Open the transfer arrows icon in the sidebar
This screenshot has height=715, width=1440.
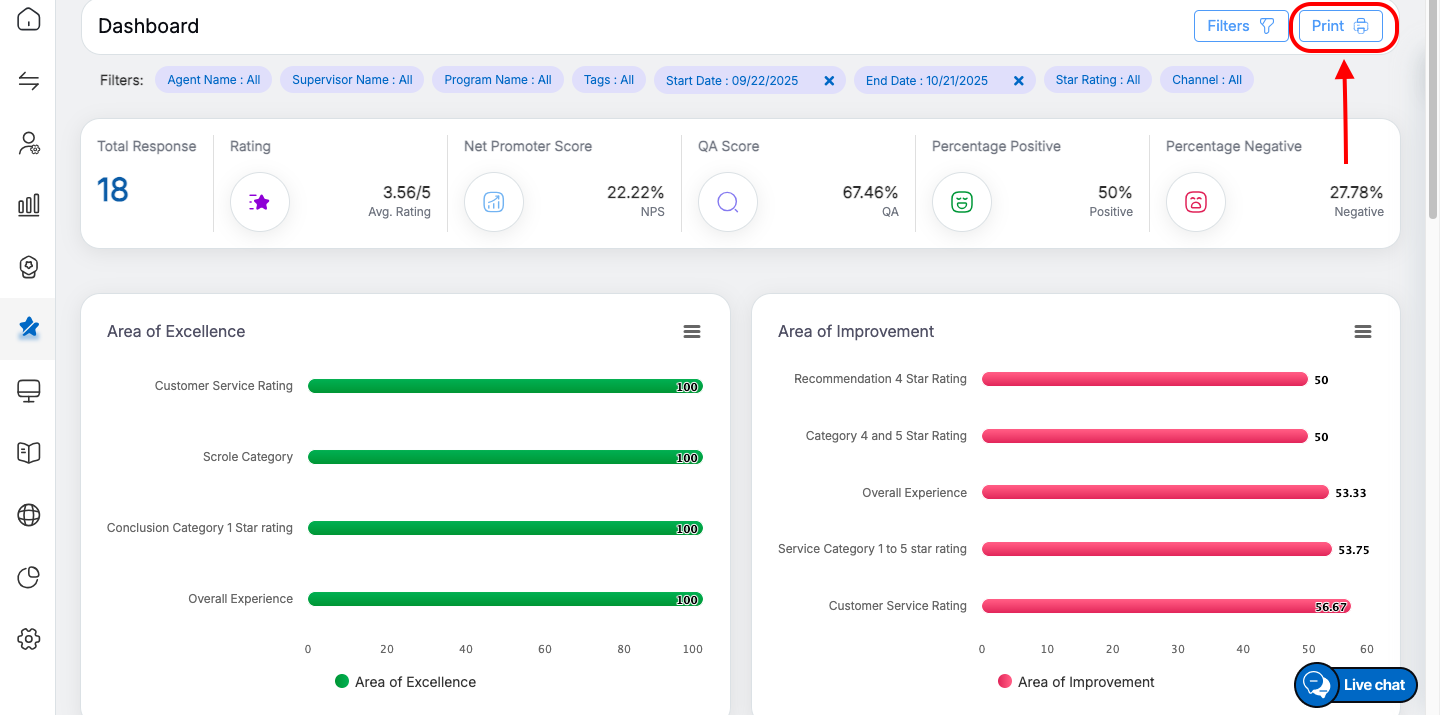point(28,81)
